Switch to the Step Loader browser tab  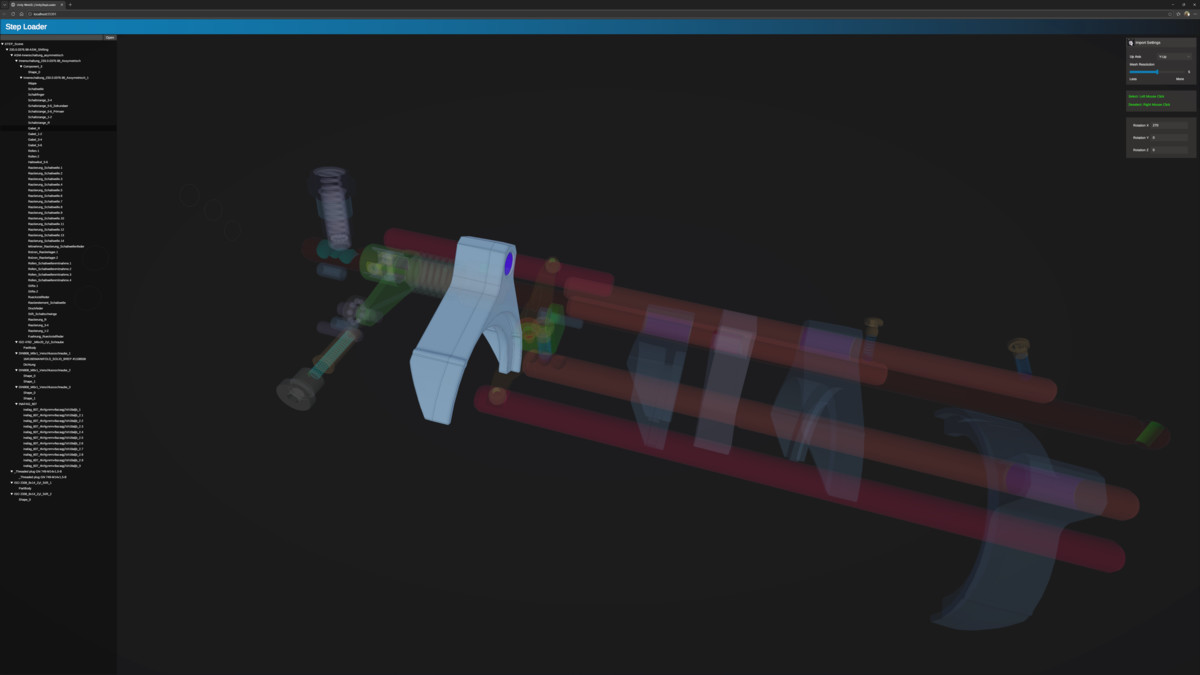tap(36, 4)
